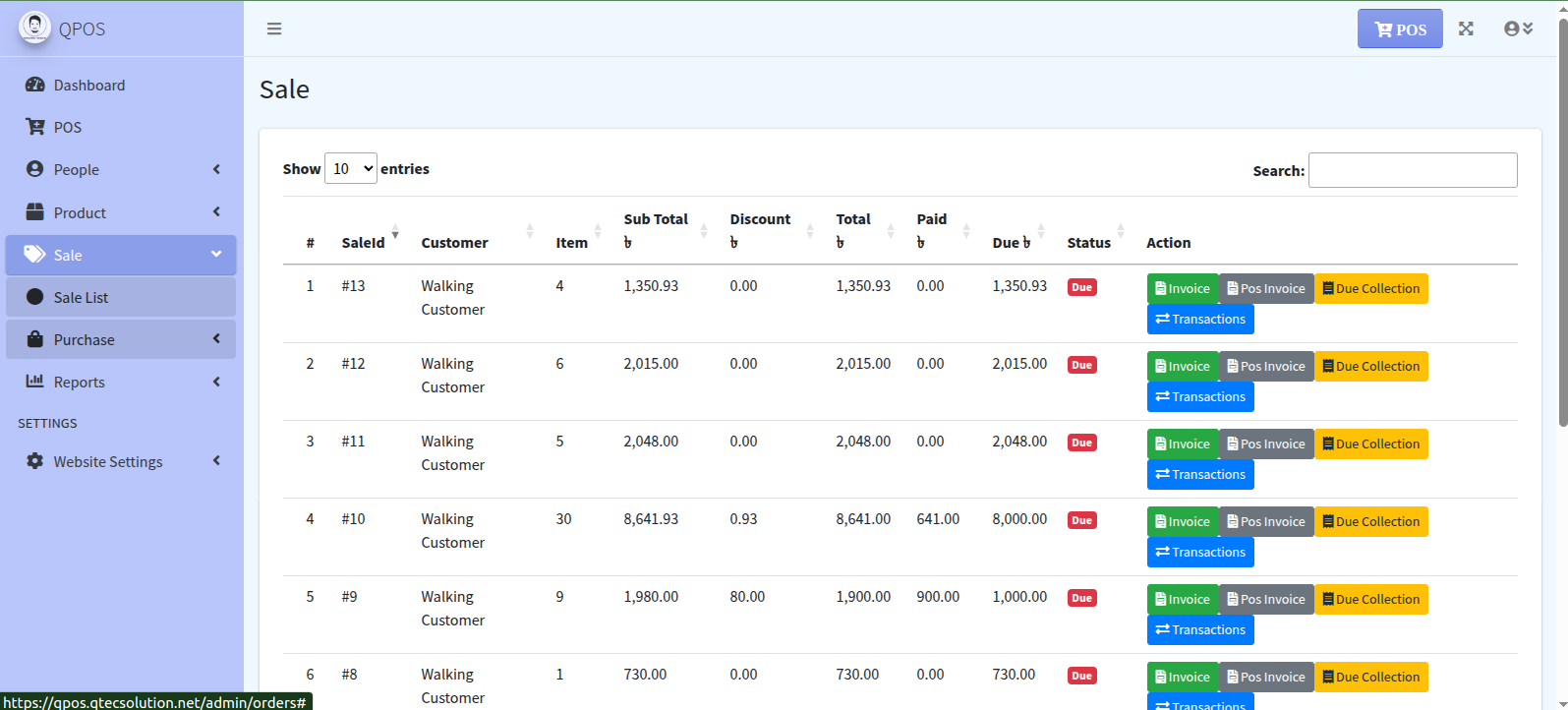
Task: View Transactions for sale #11
Action: click(1200, 475)
